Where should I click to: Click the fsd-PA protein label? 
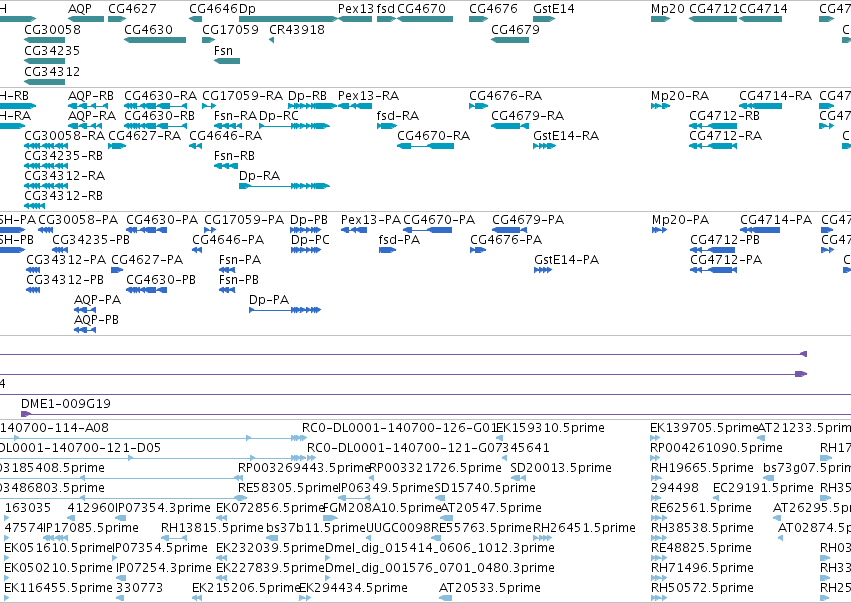pos(399,240)
